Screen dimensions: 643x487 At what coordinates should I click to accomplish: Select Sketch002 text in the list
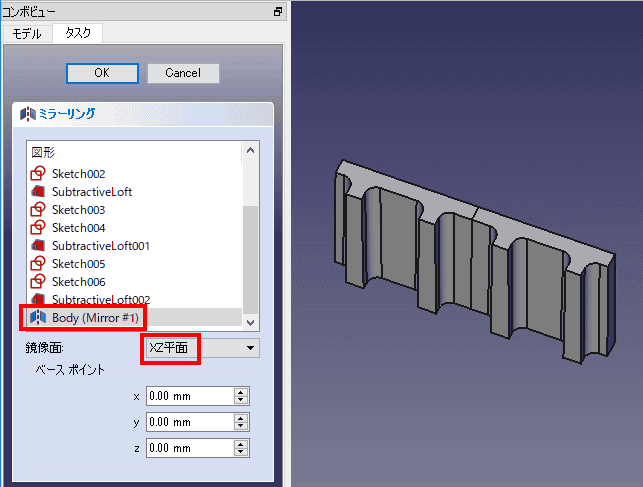click(79, 174)
